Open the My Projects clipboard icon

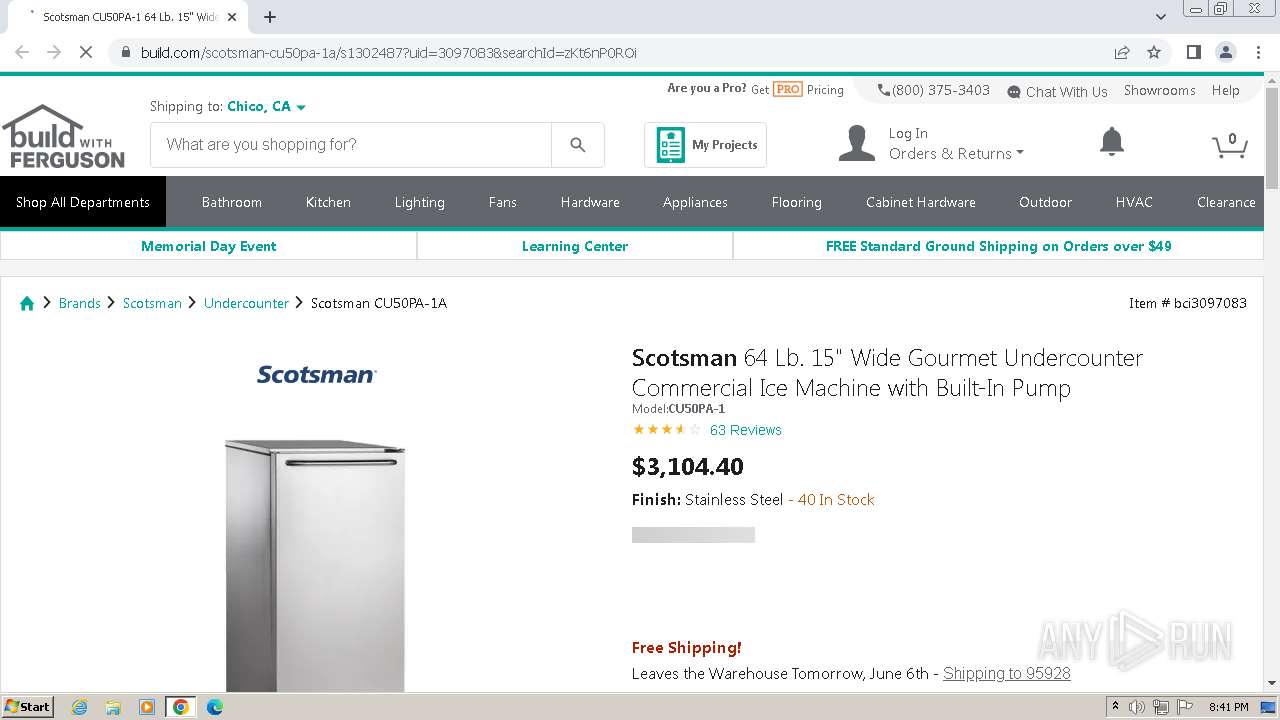(670, 145)
